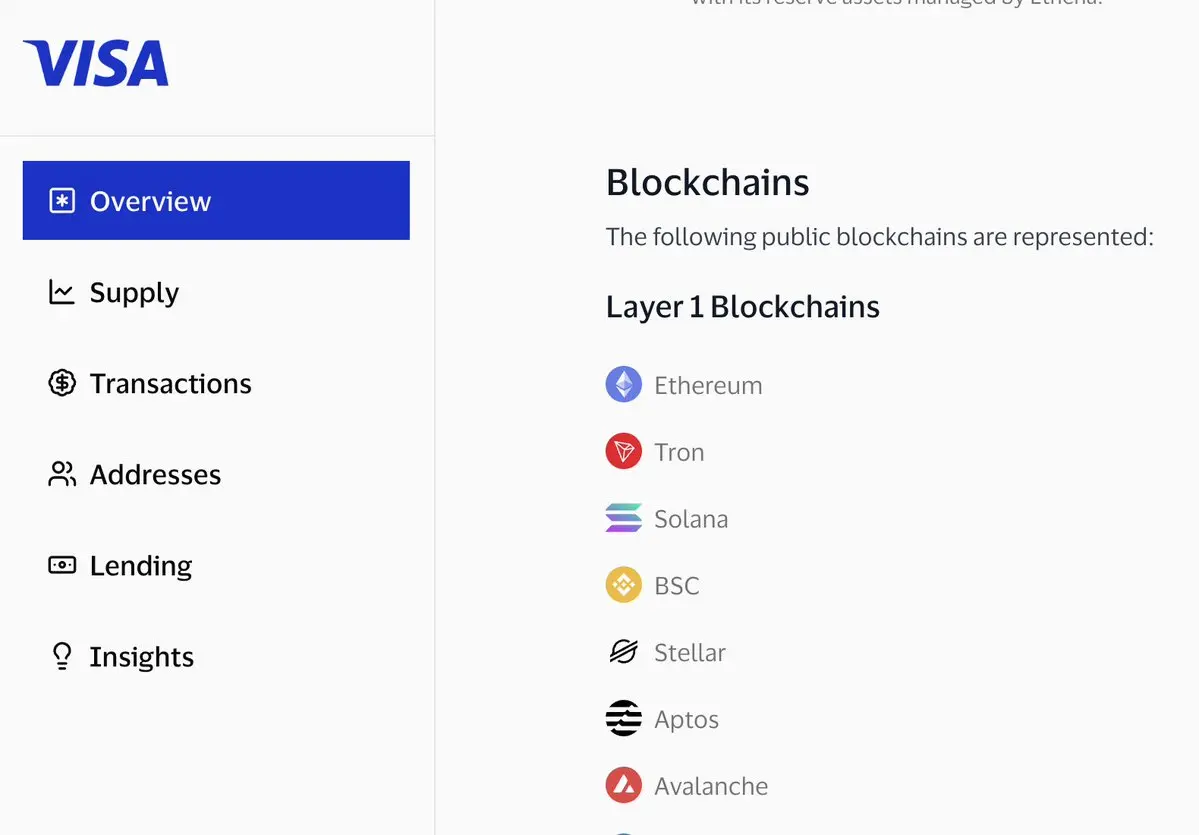Image resolution: width=1199 pixels, height=835 pixels.
Task: Click the Avalanche logo icon
Action: pyautogui.click(x=624, y=785)
